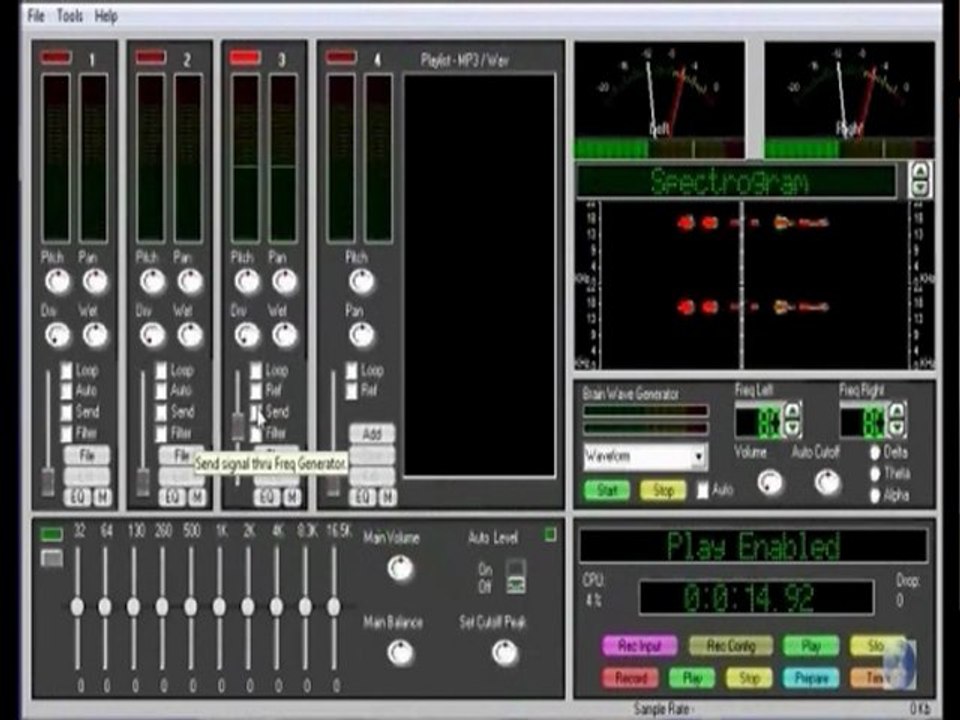Click the small green square beside Auto Level
Screen dimensions: 960x720
tap(550, 534)
